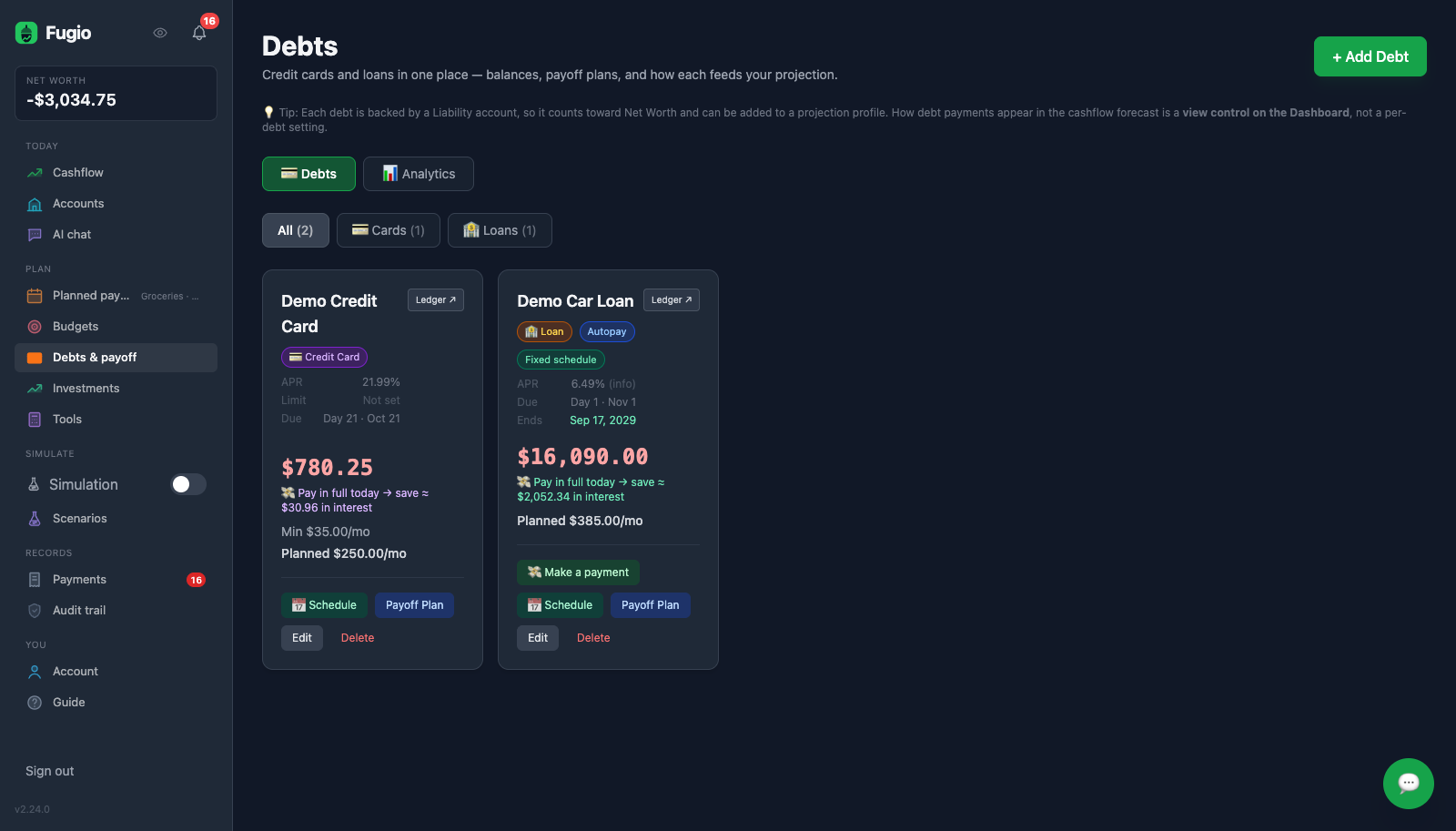Viewport: 1456px width, 831px height.
Task: Open the Tools calculator icon
Action: (35, 420)
